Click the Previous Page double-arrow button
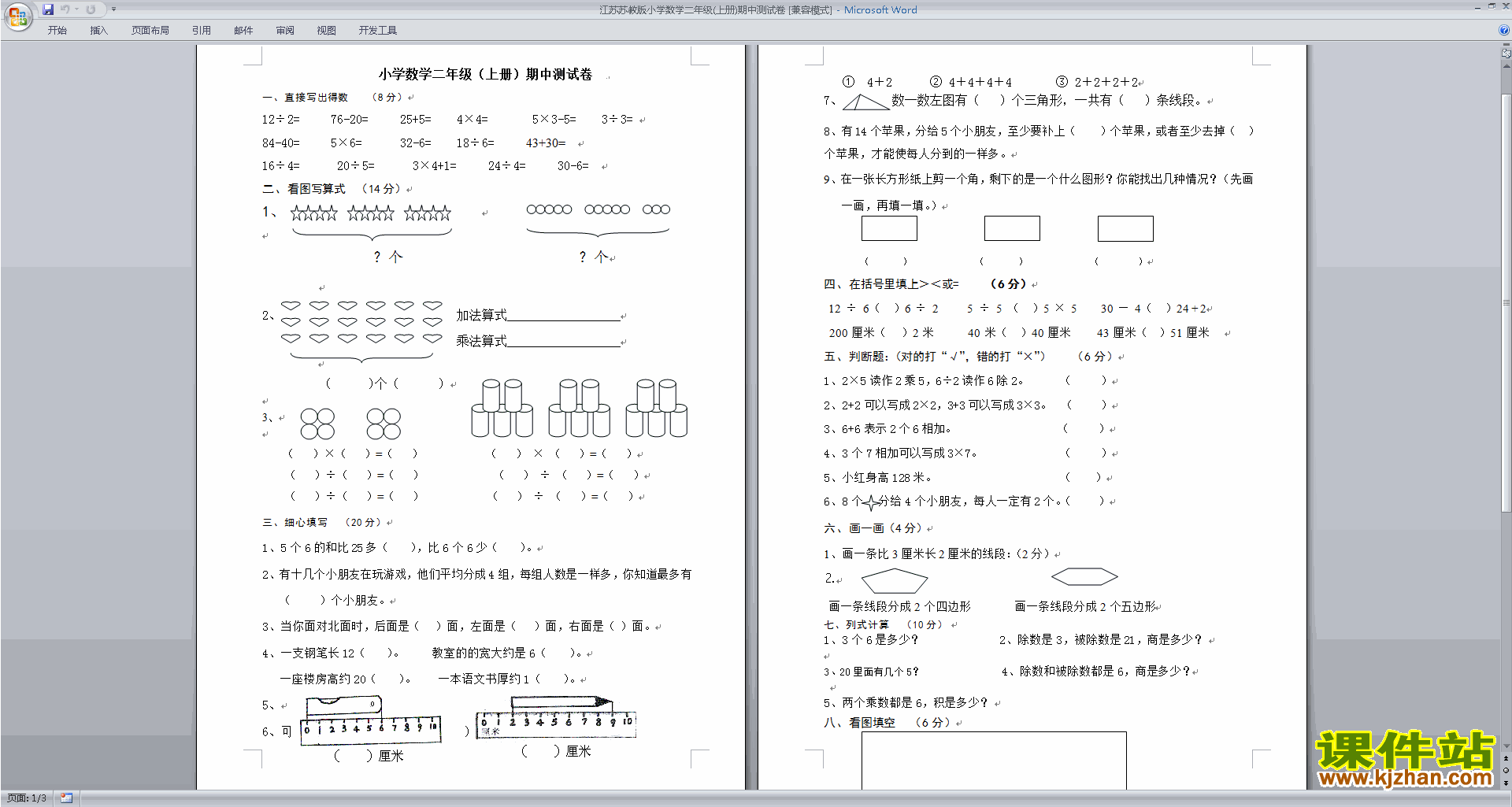 1506,758
